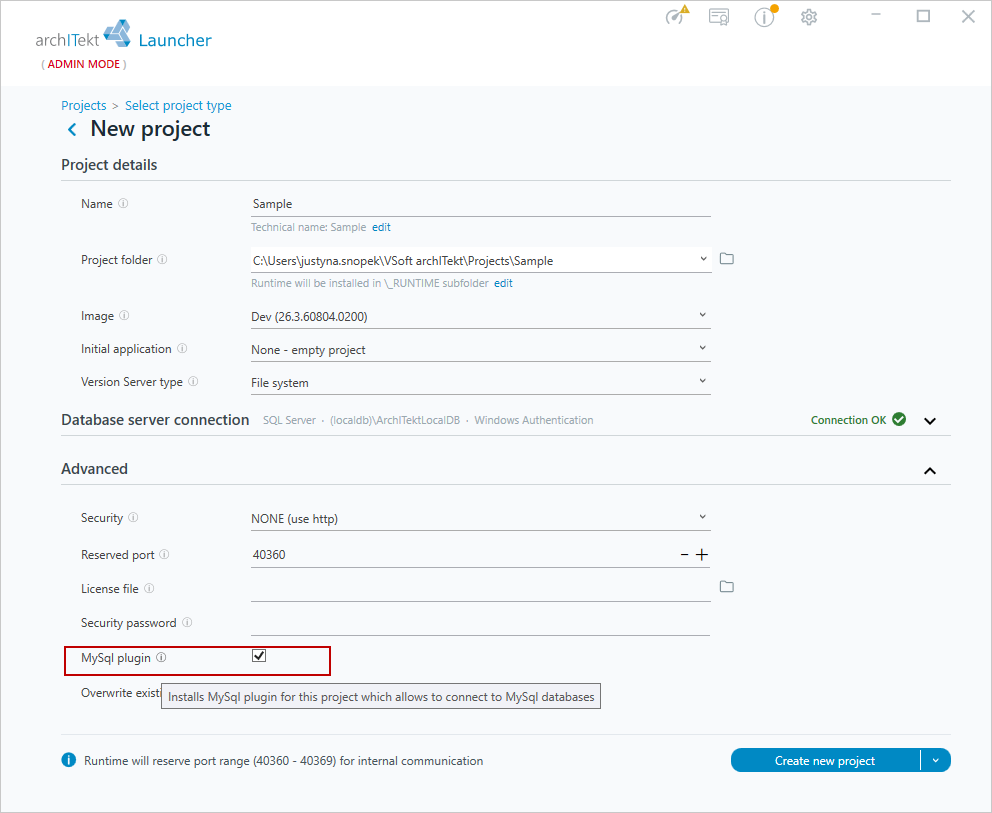
Task: Open the settings gear icon
Action: 809,17
